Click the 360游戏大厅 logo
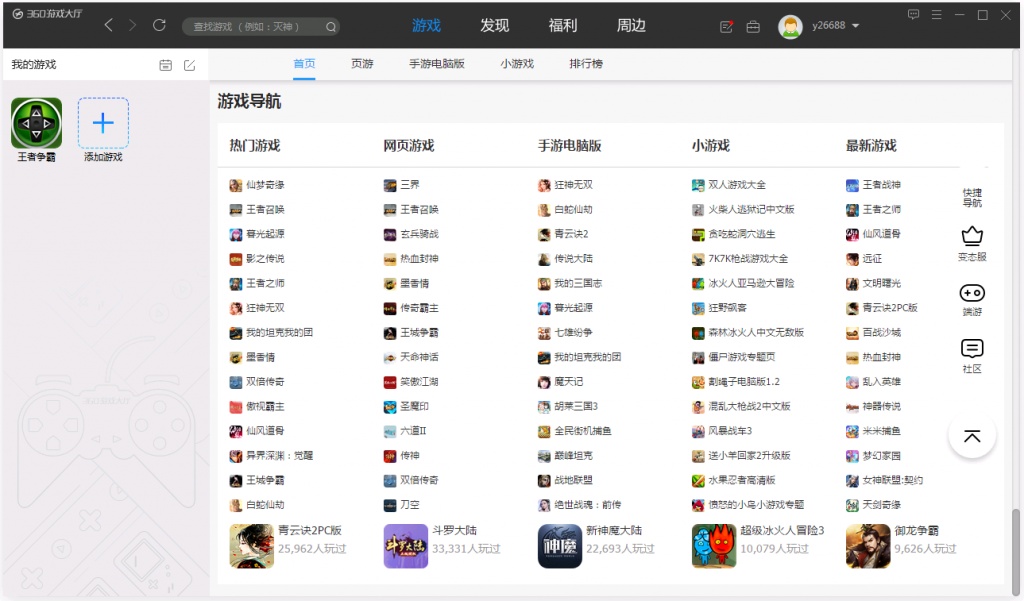1024x601 pixels. tap(48, 14)
